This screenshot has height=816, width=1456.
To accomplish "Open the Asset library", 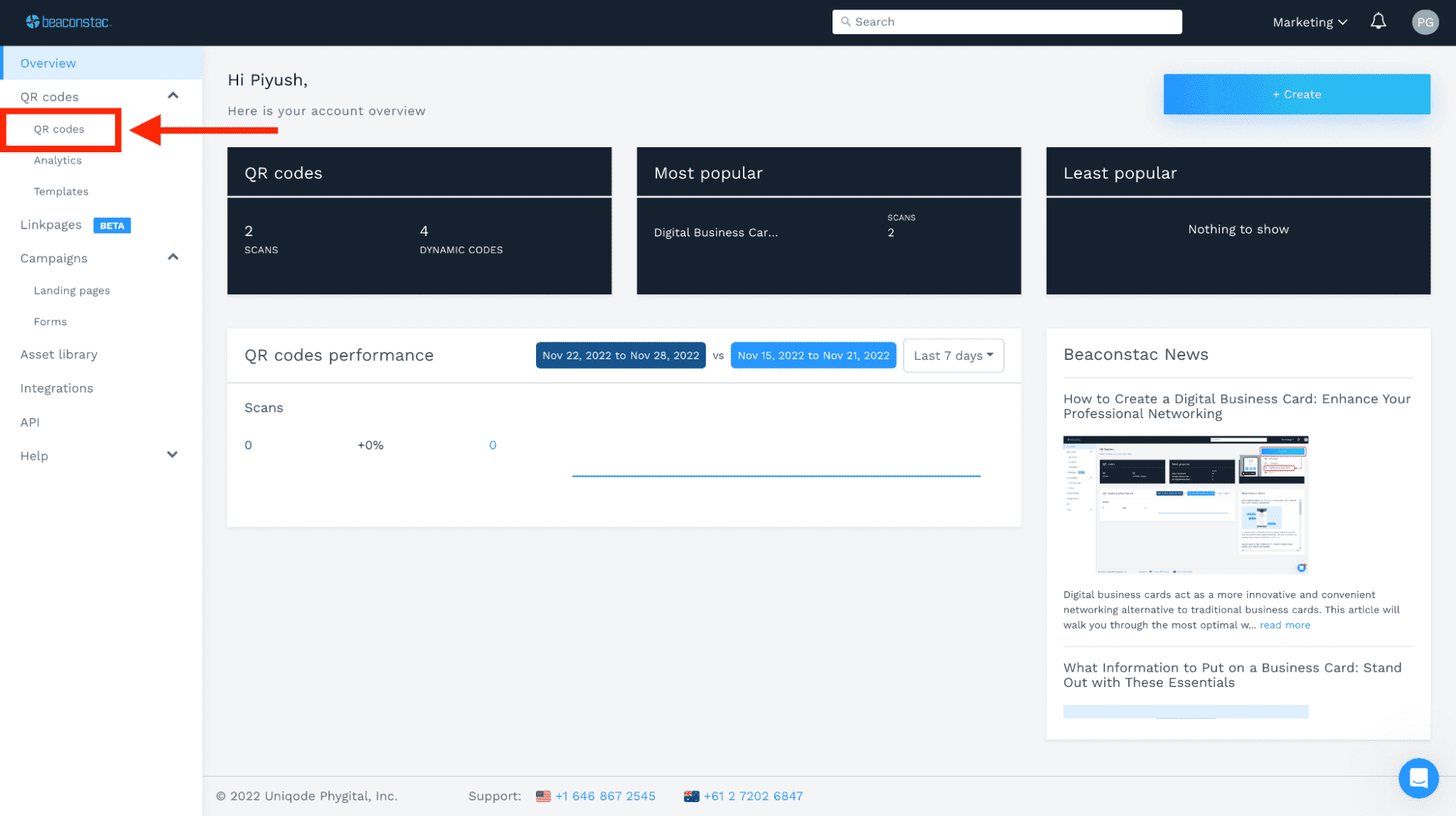I will (59, 355).
